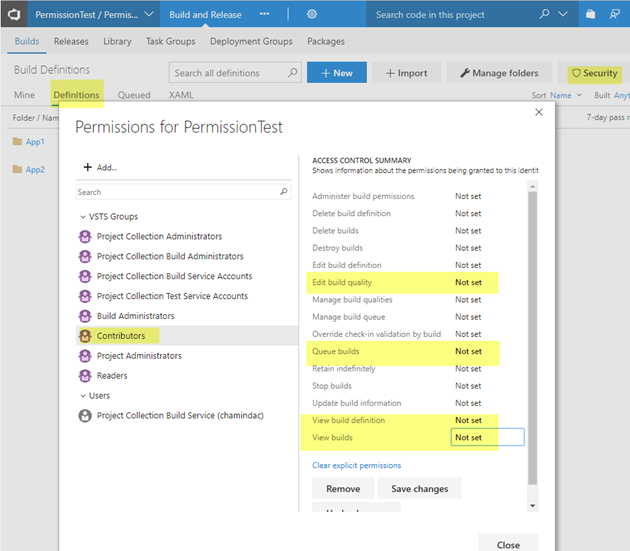Select Project Administrators group icon
The width and height of the screenshot is (630, 551).
[x=85, y=356]
